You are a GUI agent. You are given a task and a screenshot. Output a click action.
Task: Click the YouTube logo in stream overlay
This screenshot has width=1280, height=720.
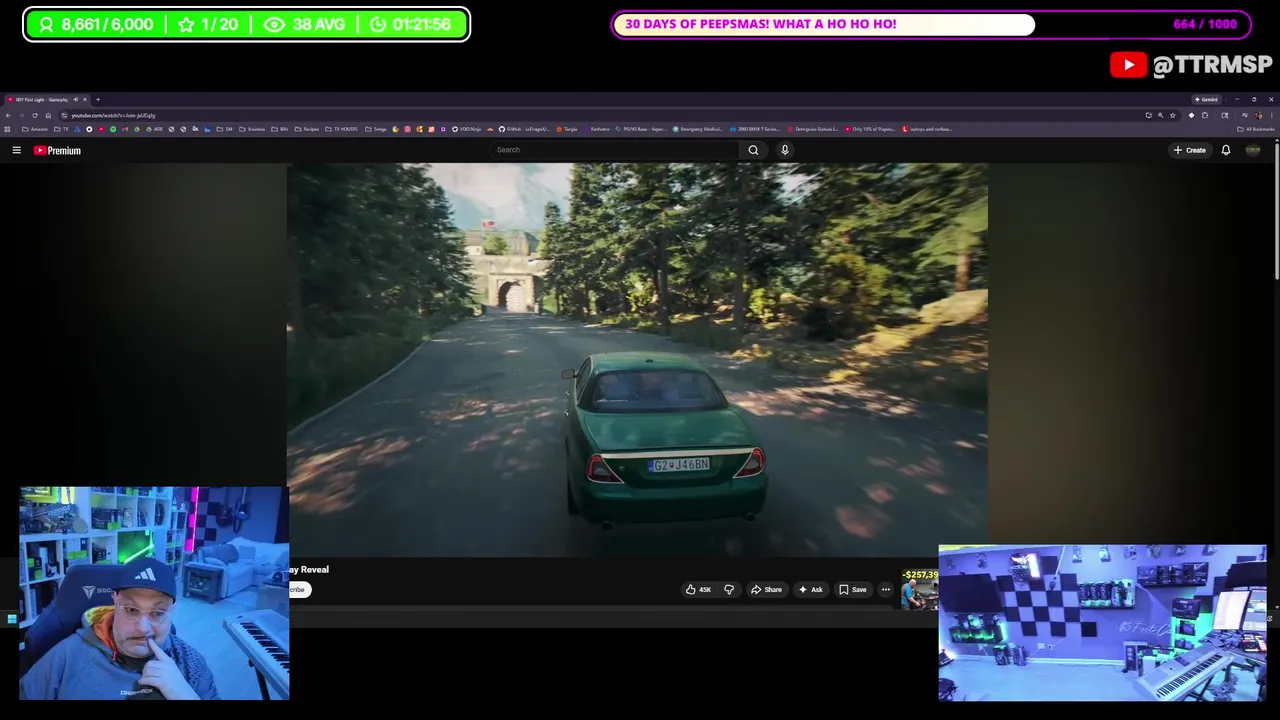pos(1128,65)
